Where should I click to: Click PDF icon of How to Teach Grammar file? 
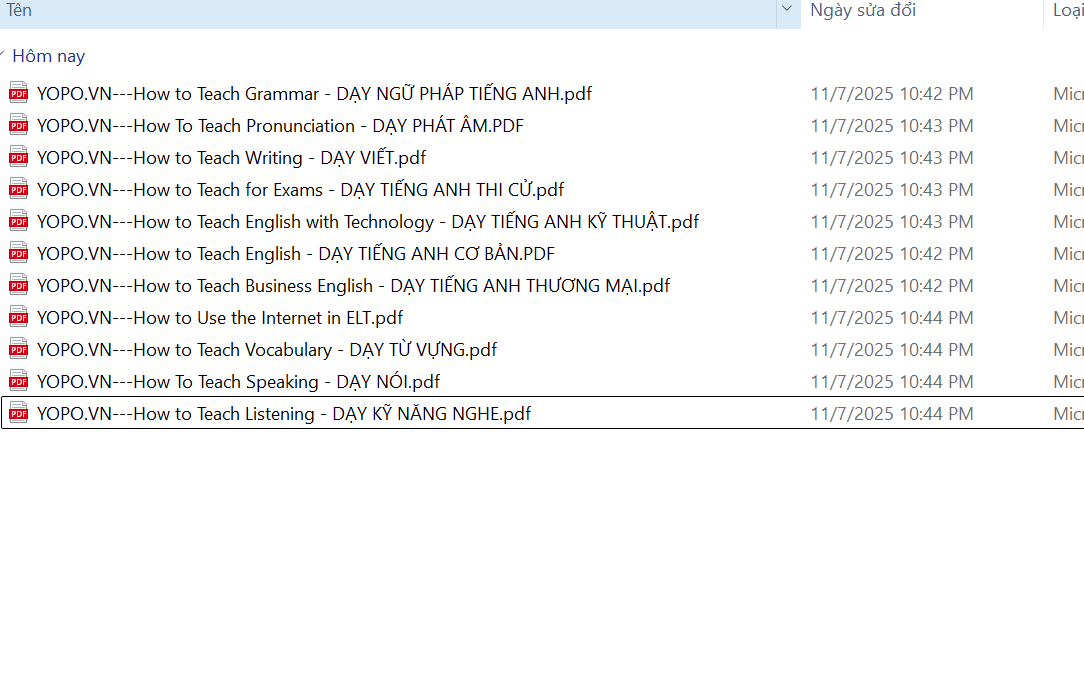tap(18, 94)
